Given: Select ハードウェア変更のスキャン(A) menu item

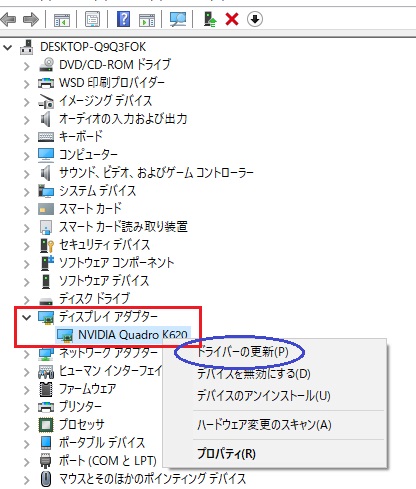Looking at the screenshot, I should pyautogui.click(x=264, y=425).
